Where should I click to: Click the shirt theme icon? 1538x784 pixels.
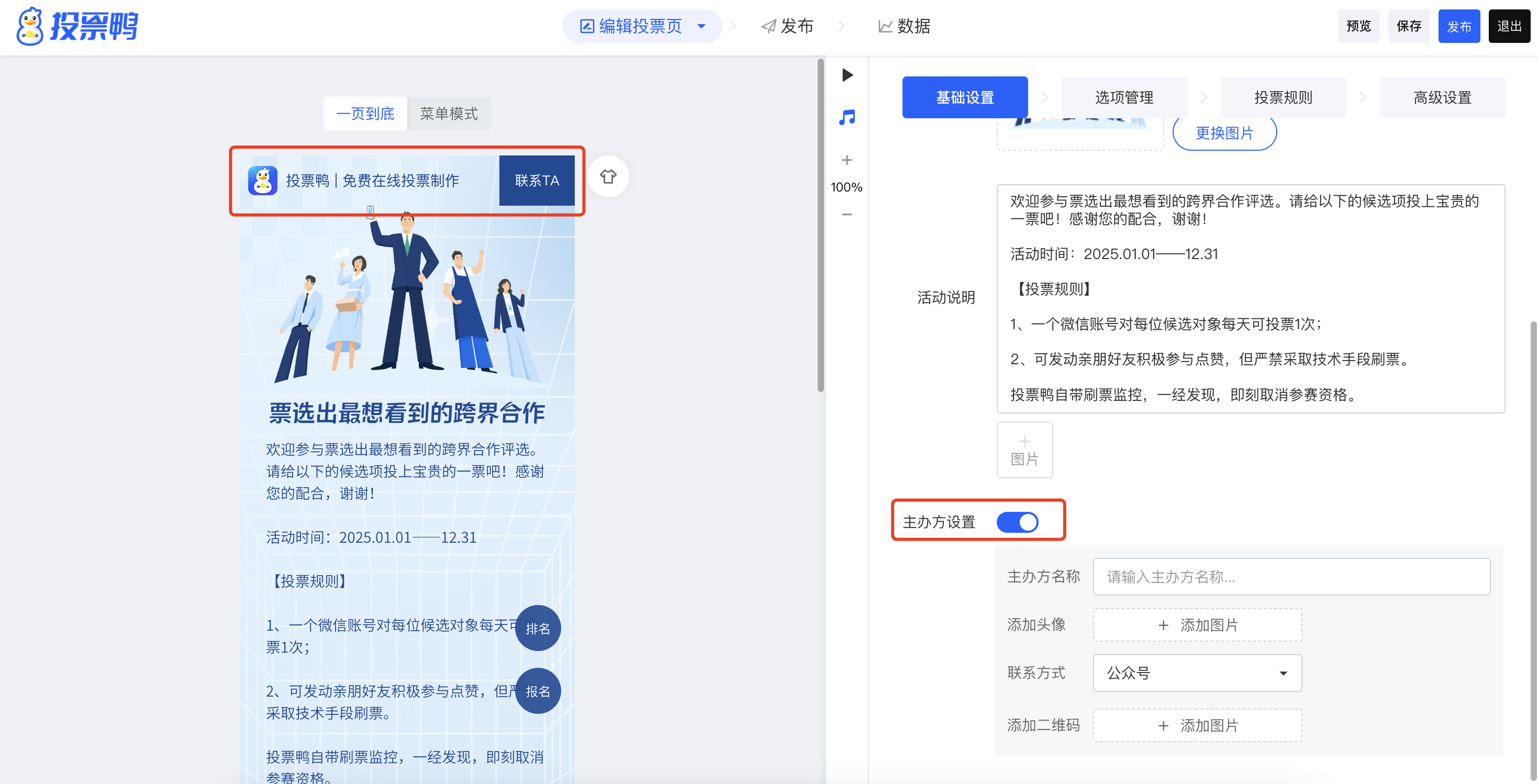(x=608, y=177)
